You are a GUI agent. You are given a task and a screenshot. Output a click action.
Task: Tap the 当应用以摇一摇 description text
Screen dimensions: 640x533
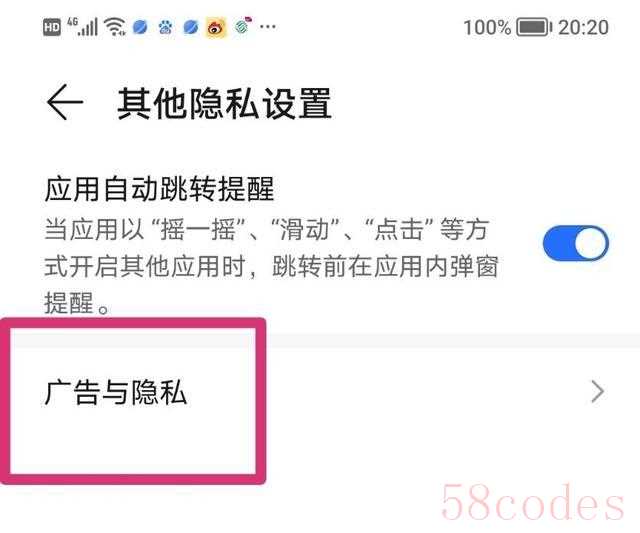click(271, 266)
